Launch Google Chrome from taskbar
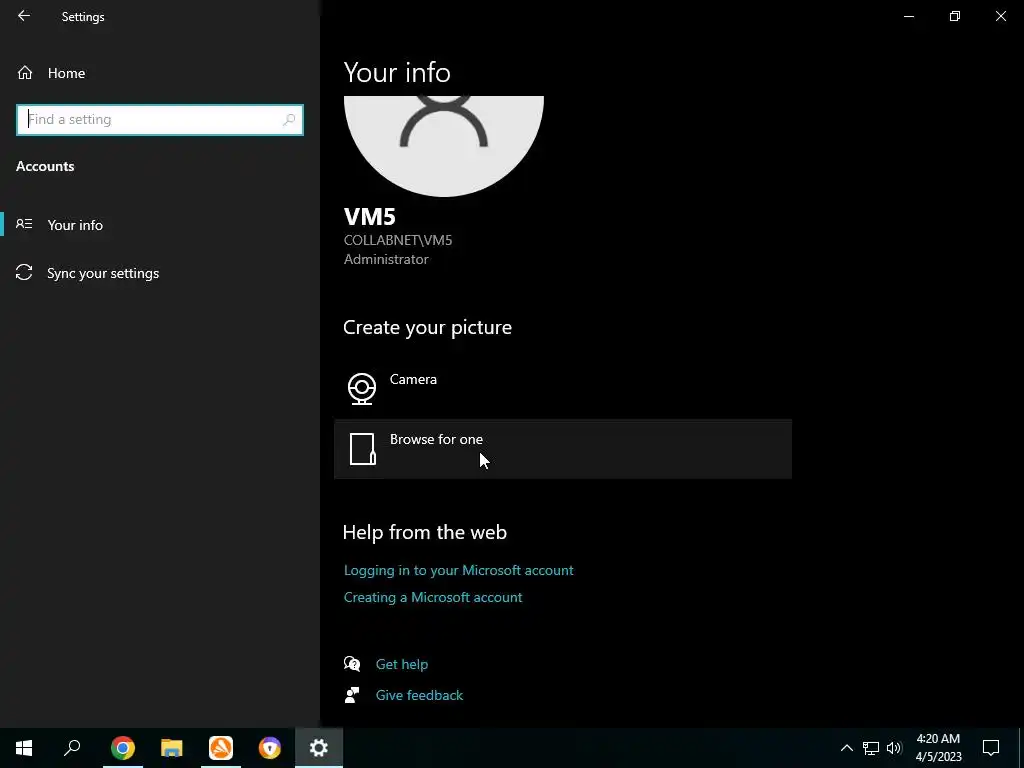This screenshot has height=768, width=1024. coord(123,748)
